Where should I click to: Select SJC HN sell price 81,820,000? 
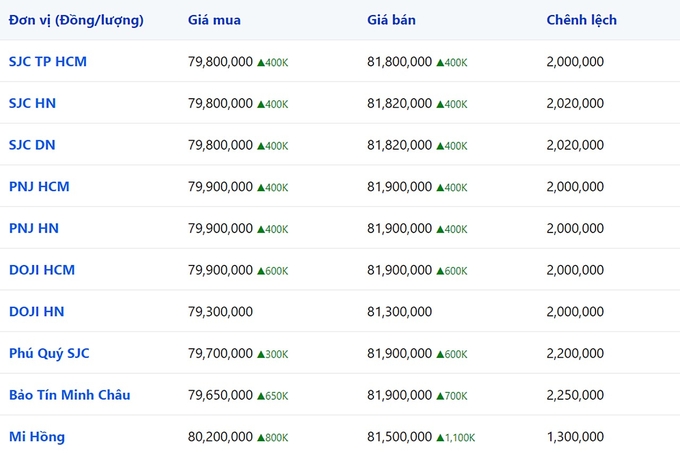click(399, 103)
